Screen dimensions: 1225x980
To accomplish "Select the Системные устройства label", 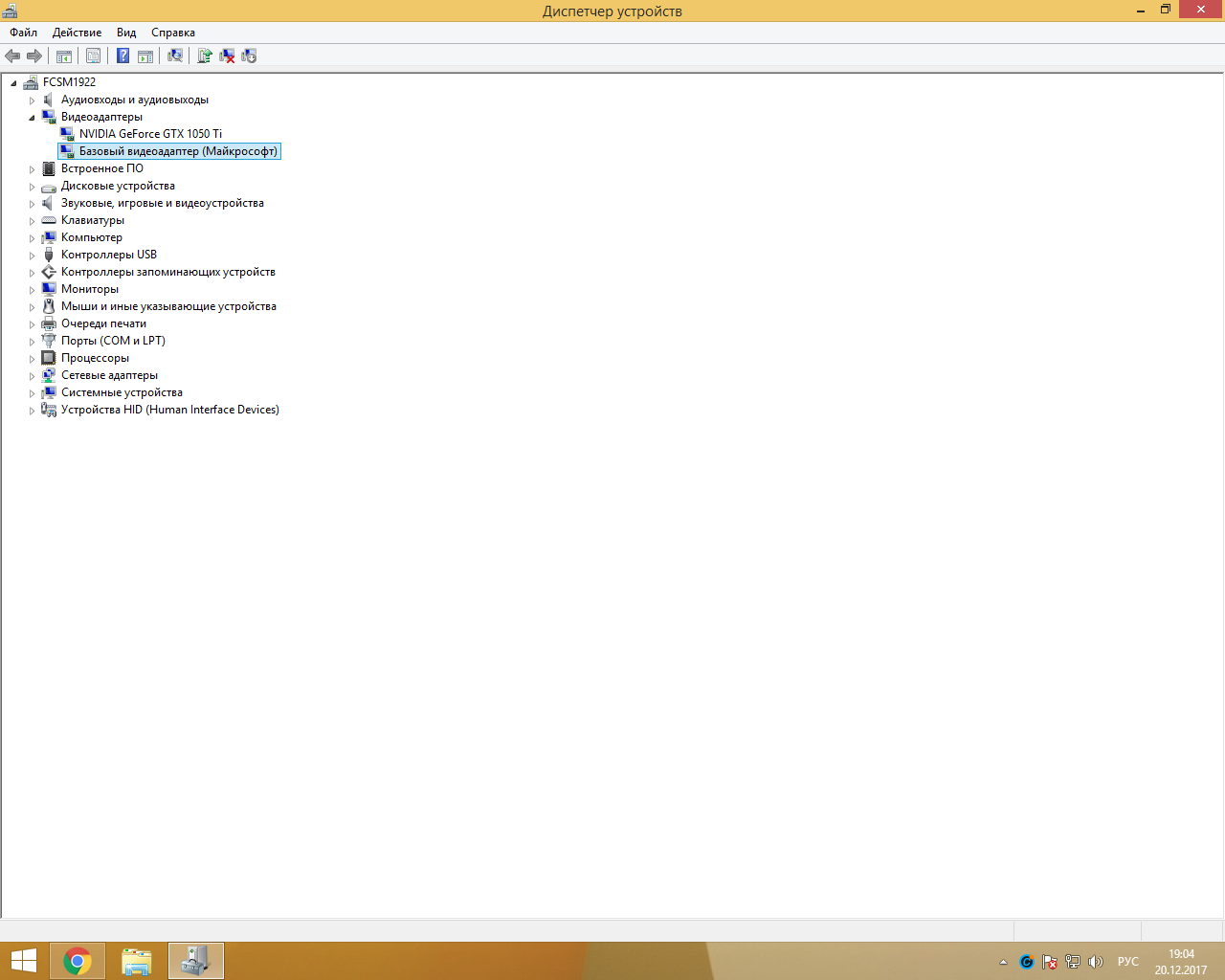I will click(122, 392).
